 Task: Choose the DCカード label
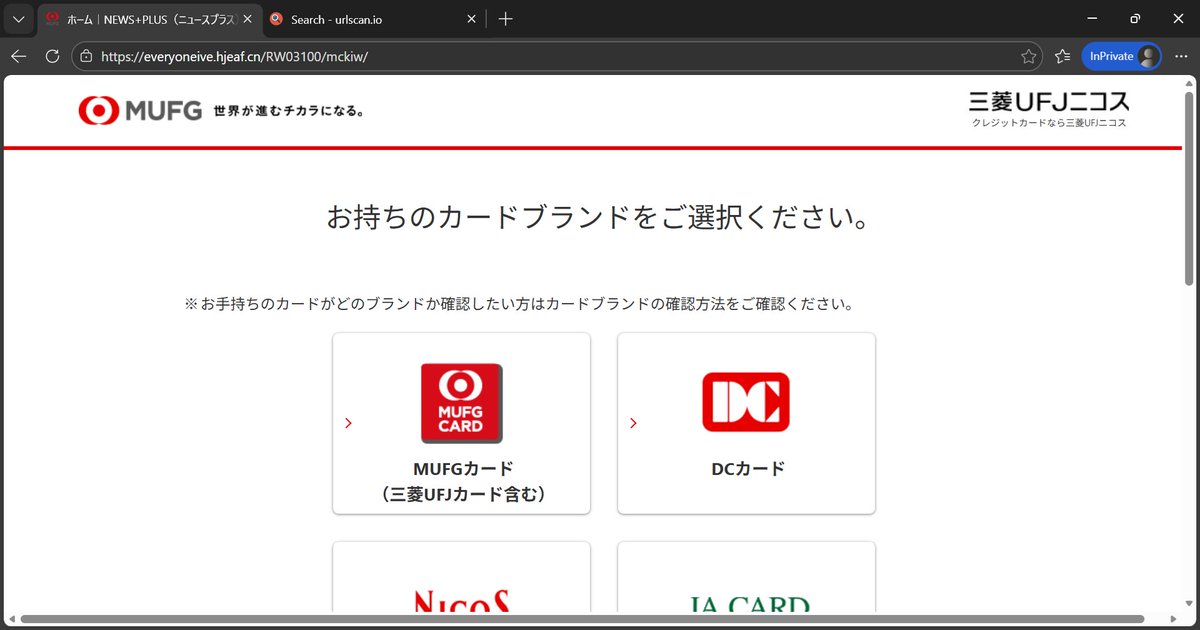tap(747, 469)
